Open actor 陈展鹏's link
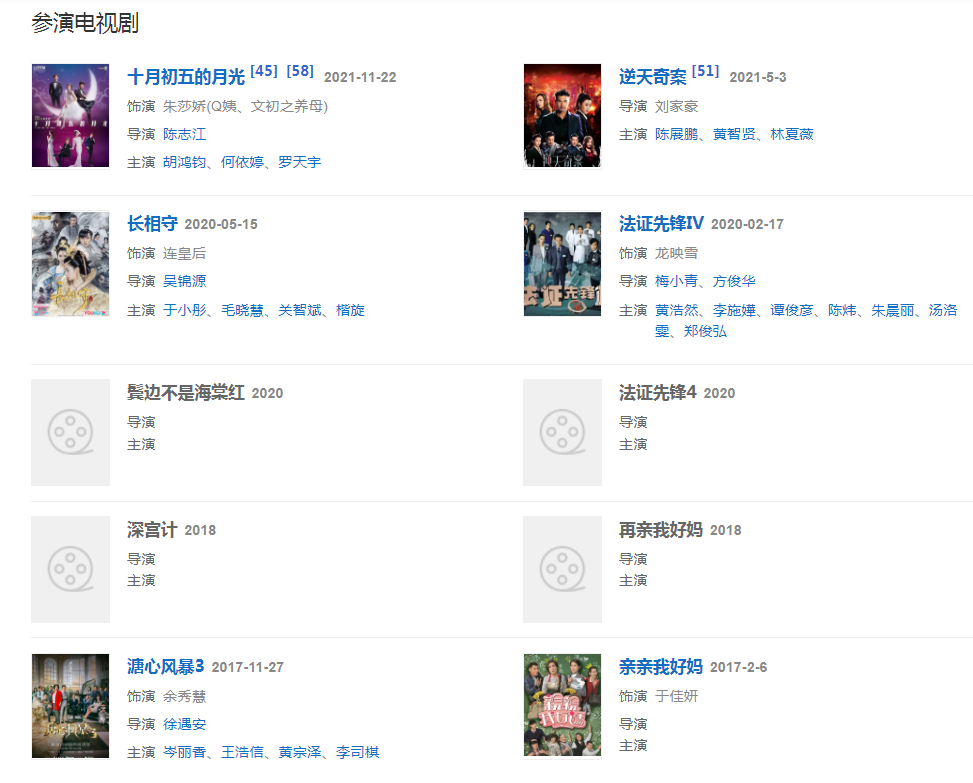 pyautogui.click(x=676, y=134)
